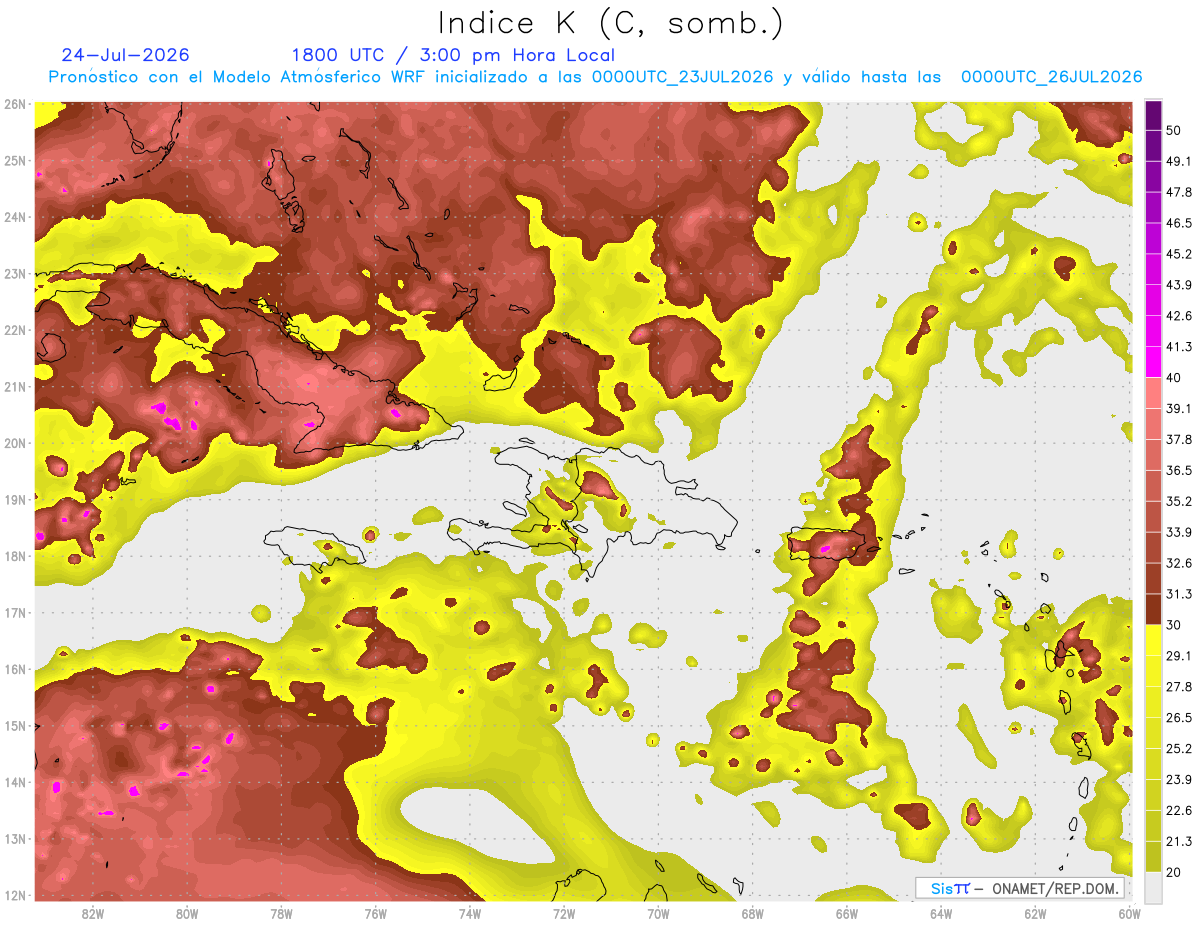Click the latitude axis label '19N'
This screenshot has width=1200, height=927.
click(x=14, y=499)
